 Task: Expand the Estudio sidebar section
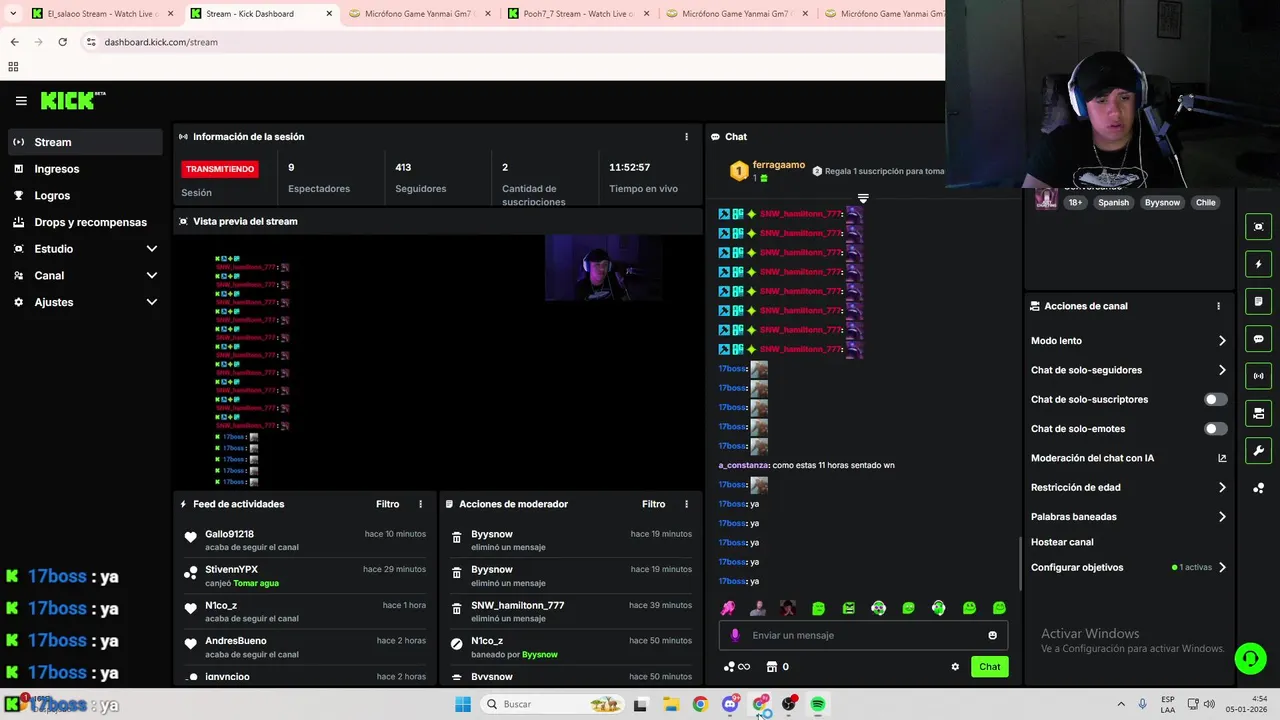[x=152, y=249]
